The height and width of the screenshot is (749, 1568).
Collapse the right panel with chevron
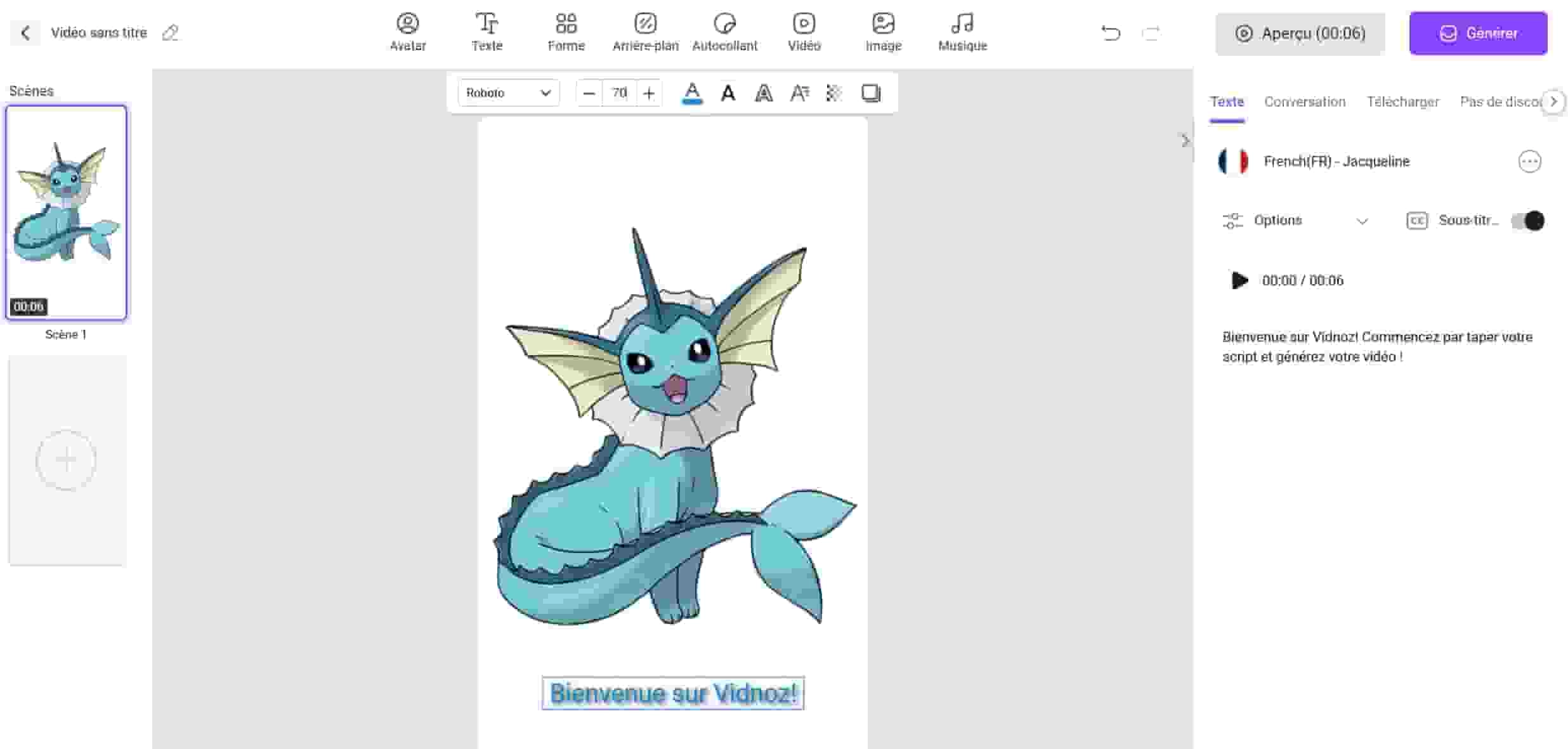coord(1185,141)
